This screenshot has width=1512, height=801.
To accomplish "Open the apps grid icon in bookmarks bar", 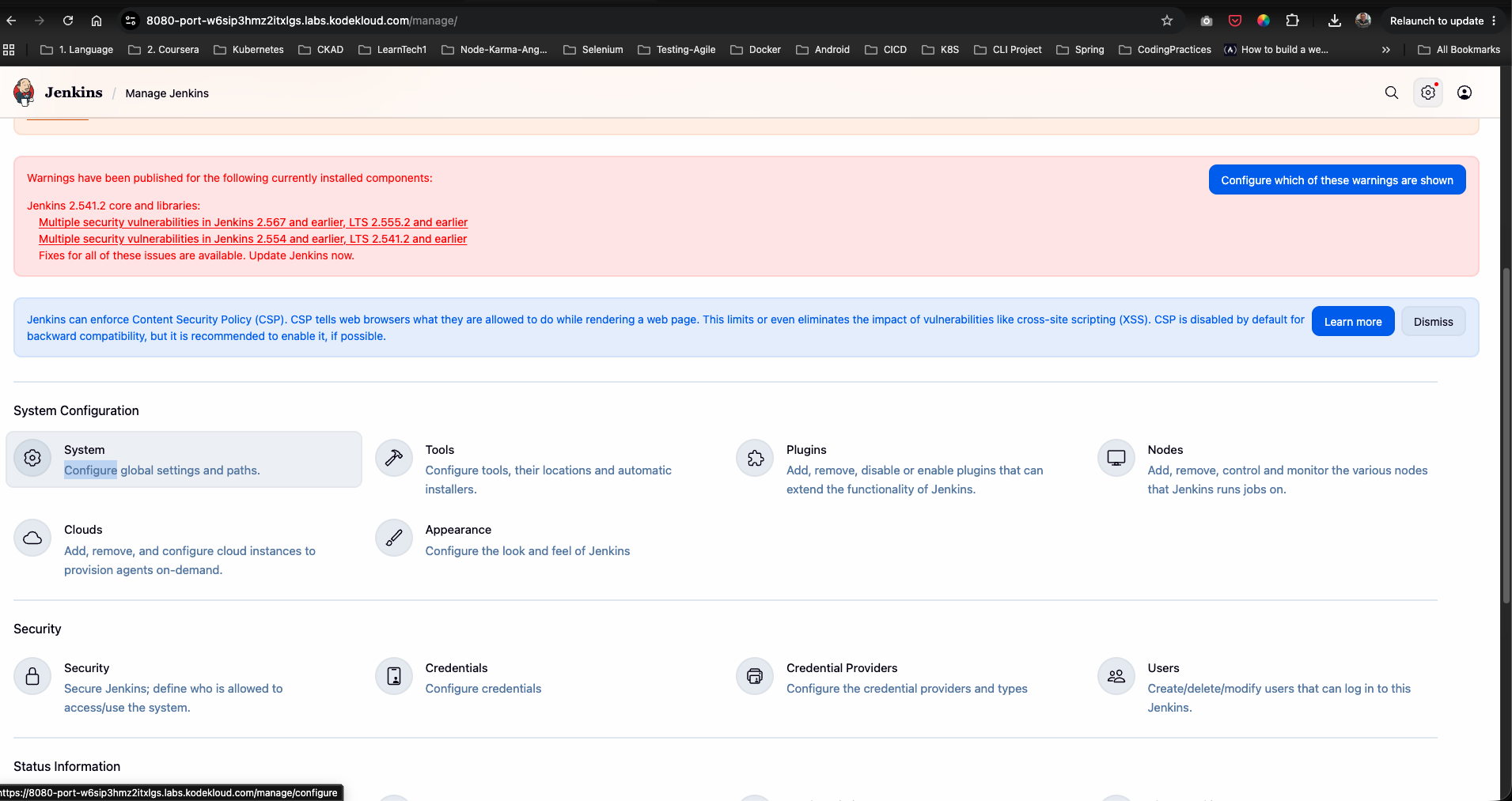I will point(9,49).
